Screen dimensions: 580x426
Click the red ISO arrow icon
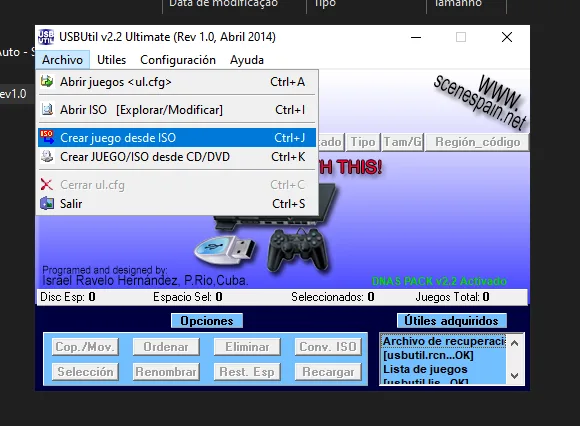click(x=47, y=137)
